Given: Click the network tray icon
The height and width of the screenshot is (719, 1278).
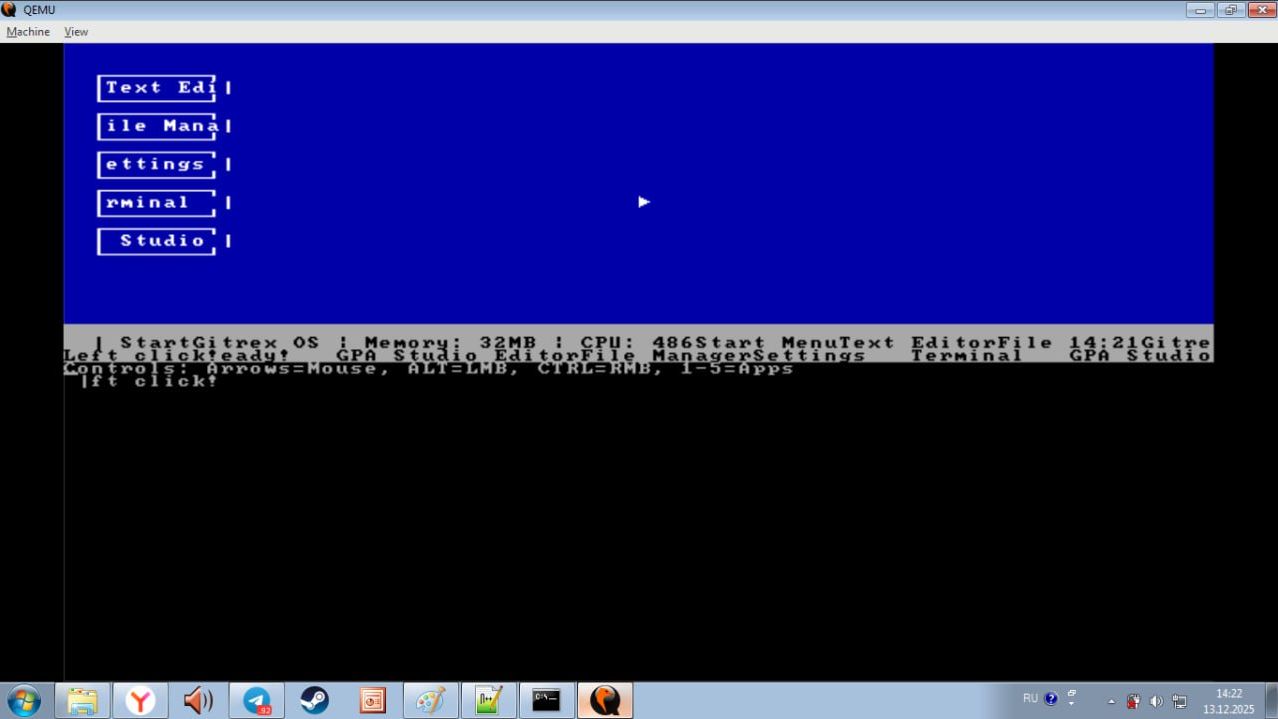Looking at the screenshot, I should (x=1179, y=702).
